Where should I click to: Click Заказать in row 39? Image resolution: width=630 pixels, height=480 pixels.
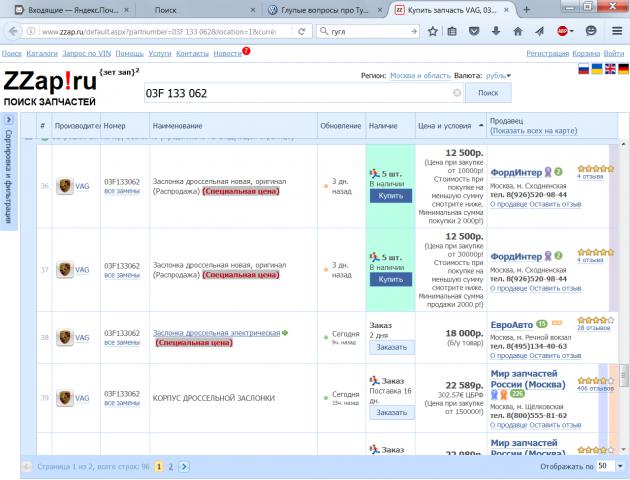[x=392, y=412]
